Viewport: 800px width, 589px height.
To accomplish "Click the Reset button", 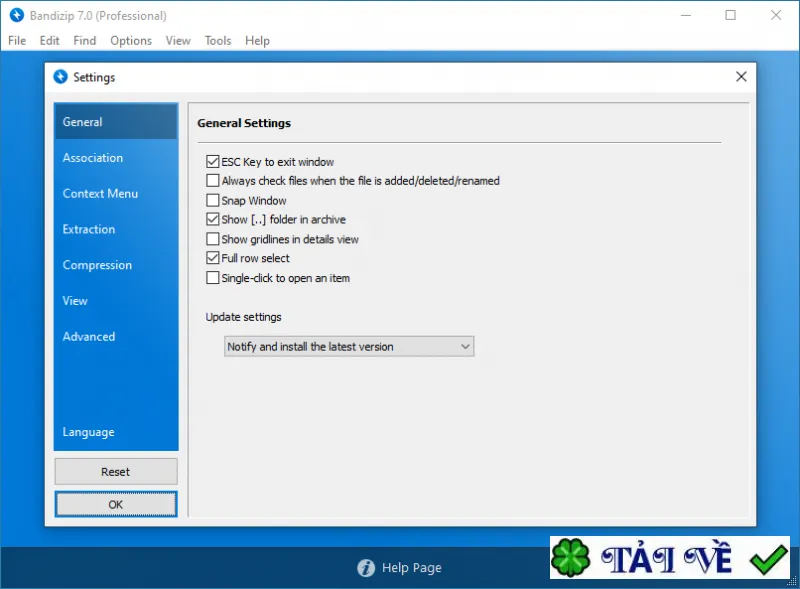I will coord(116,472).
